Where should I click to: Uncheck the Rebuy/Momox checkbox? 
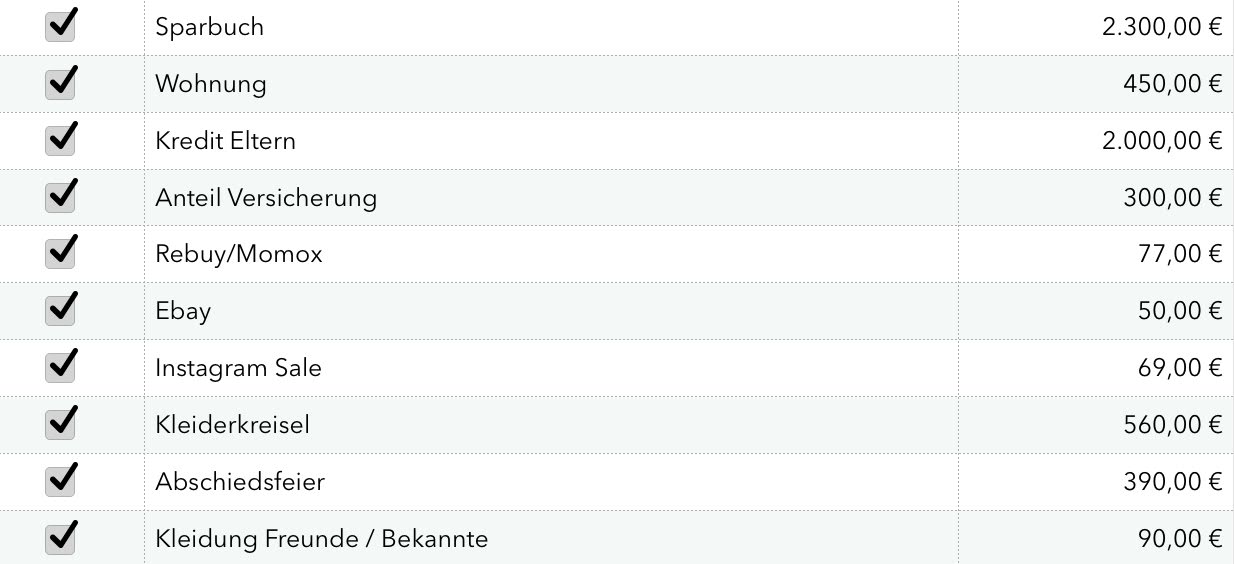tap(61, 254)
